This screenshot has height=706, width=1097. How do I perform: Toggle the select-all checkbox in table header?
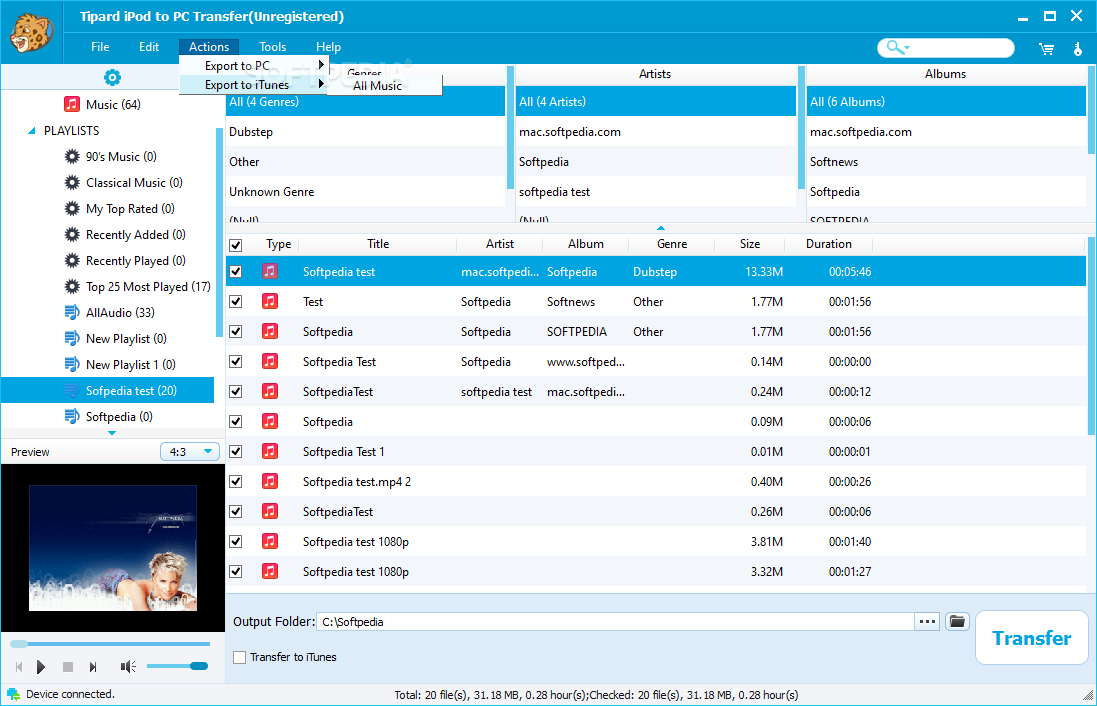[x=236, y=245]
